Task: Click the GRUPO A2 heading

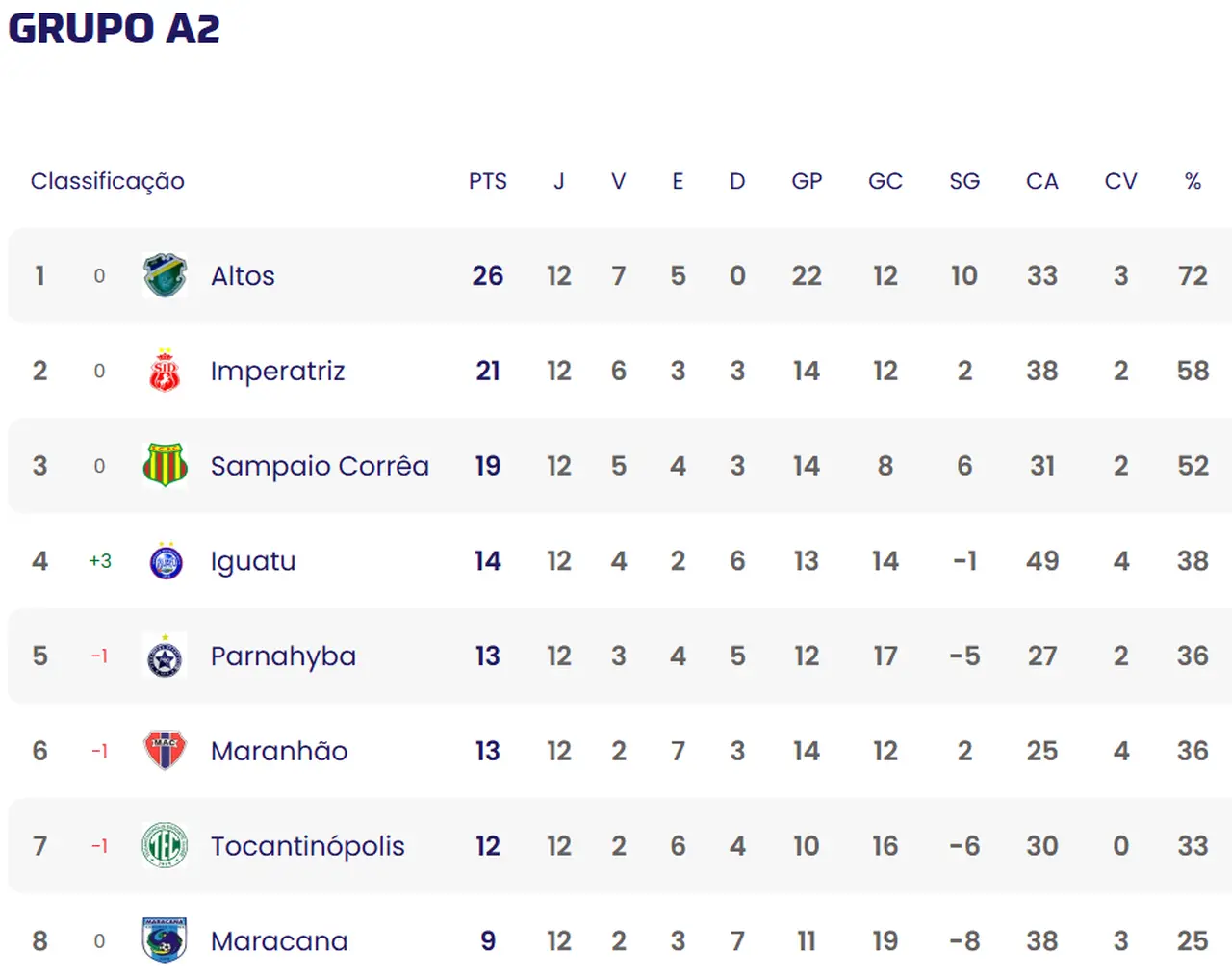Action: 115,29
